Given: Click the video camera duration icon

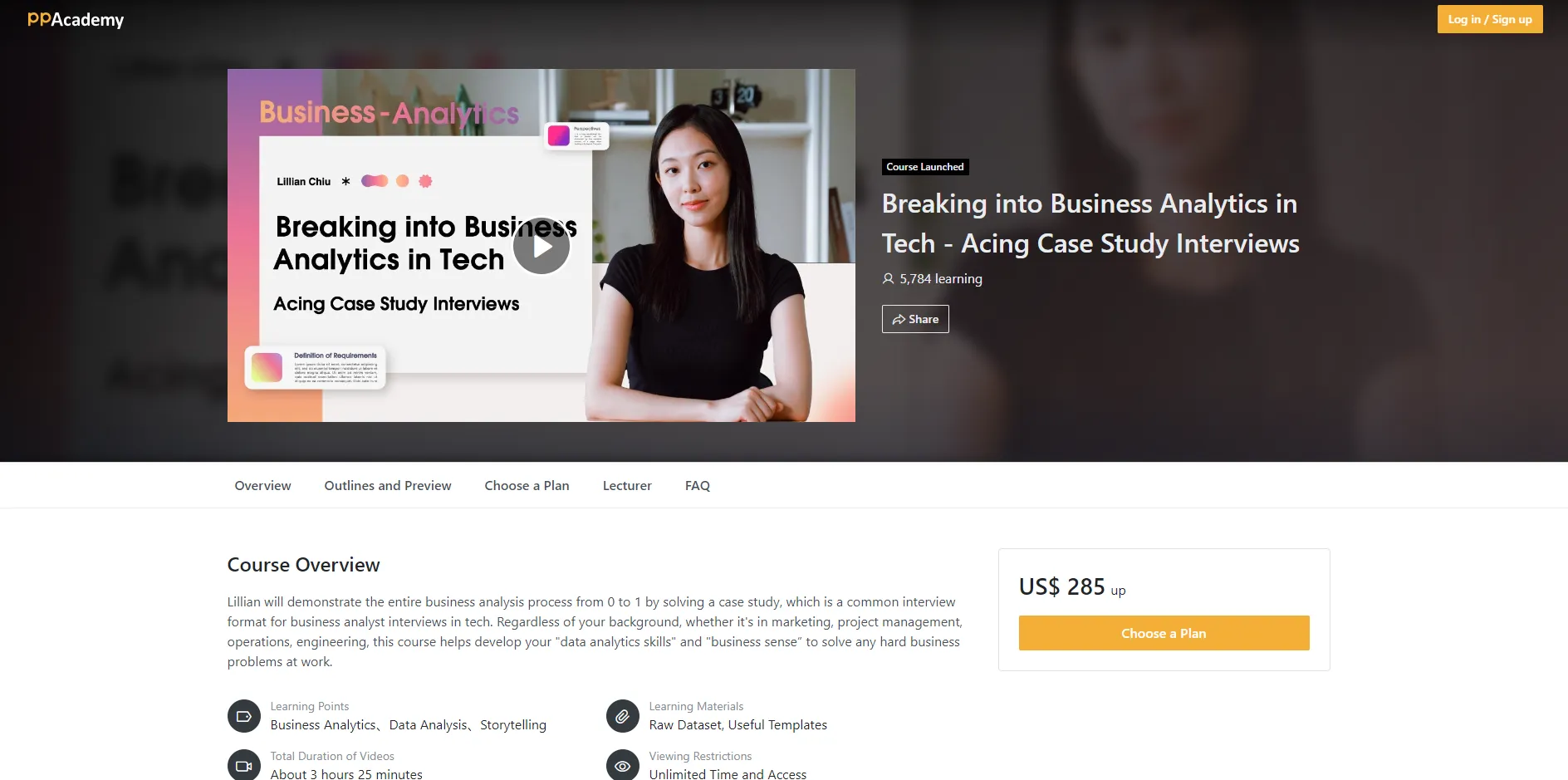Looking at the screenshot, I should point(244,765).
